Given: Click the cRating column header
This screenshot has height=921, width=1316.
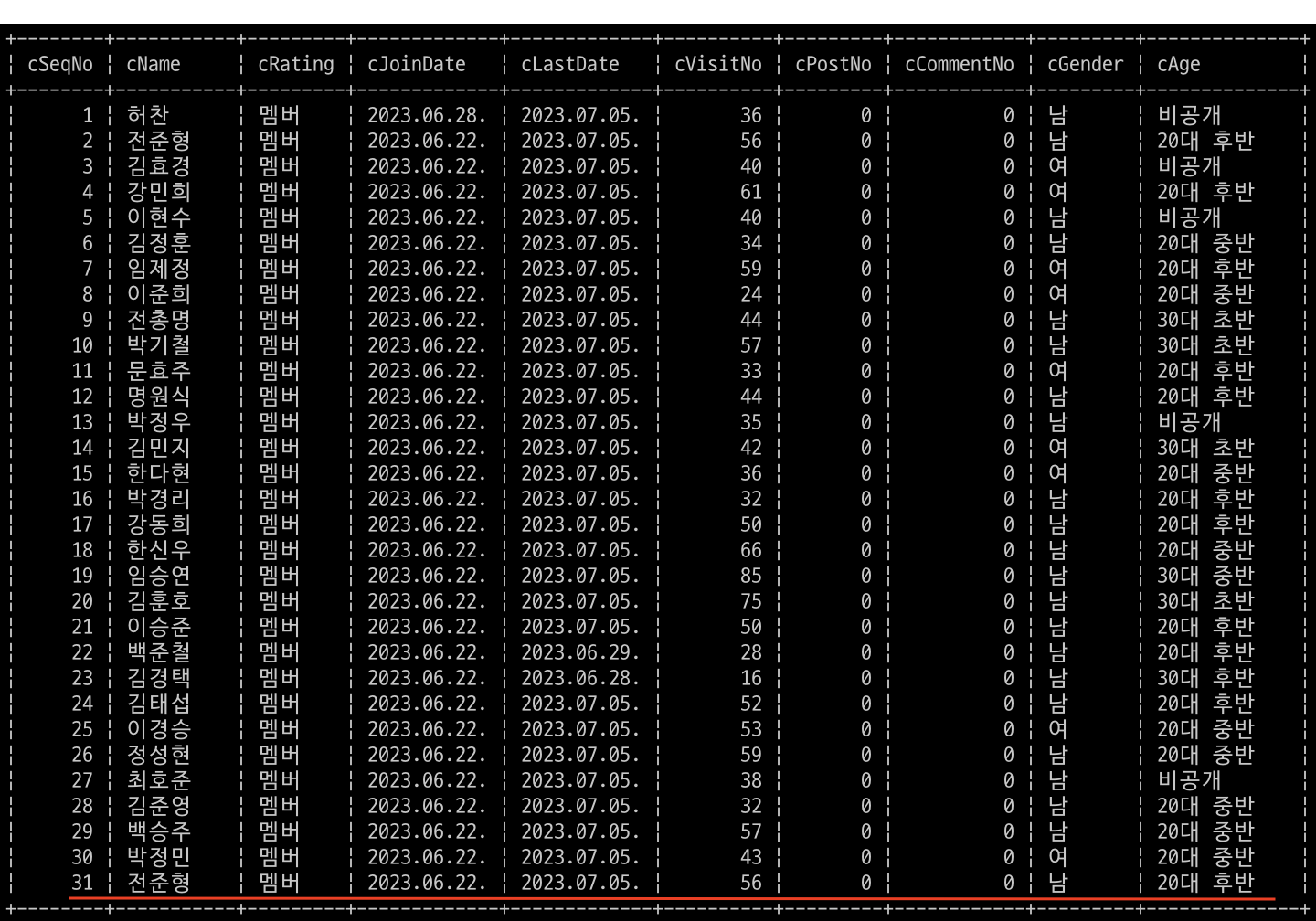Looking at the screenshot, I should 296,64.
